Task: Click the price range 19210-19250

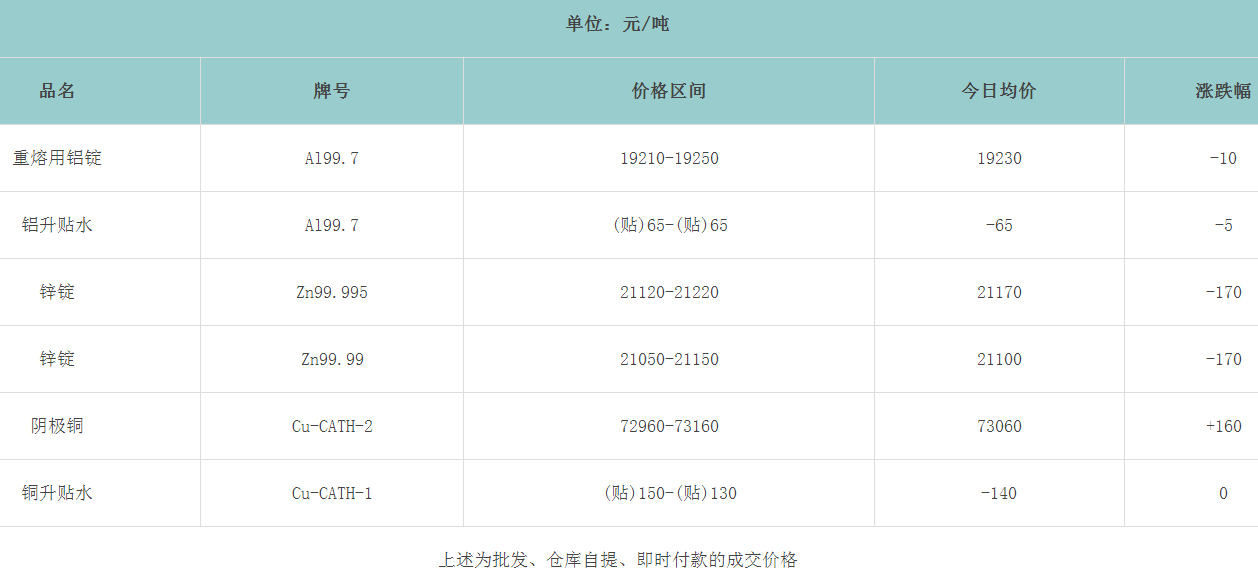Action: (668, 157)
